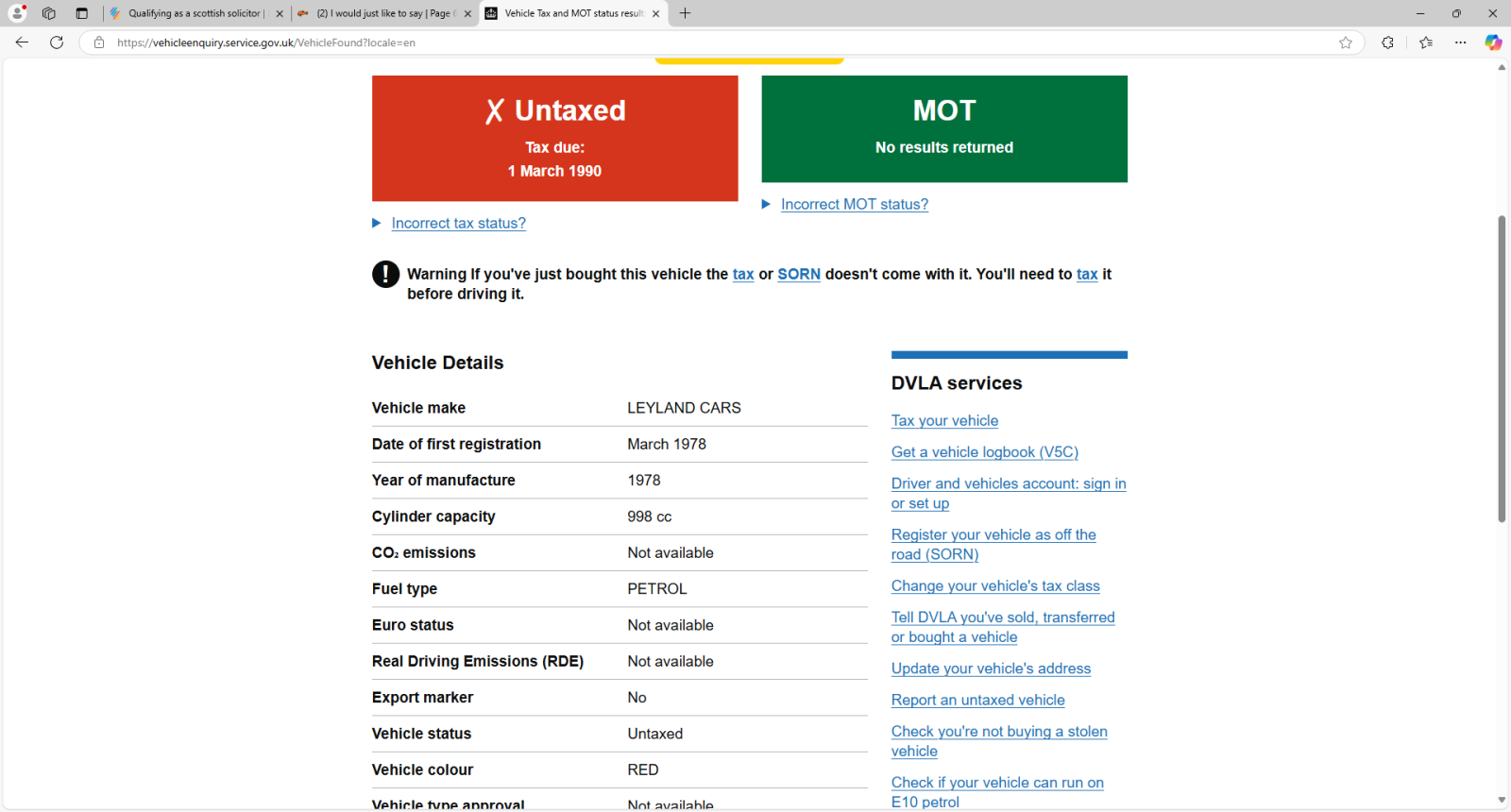Select the Export marker No value
This screenshot has width=1511, height=812.
(637, 698)
